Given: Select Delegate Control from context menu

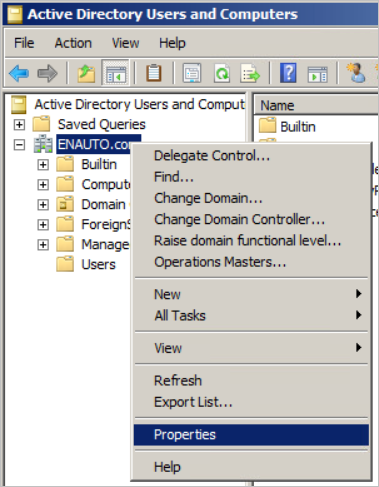Looking at the screenshot, I should (251, 156).
